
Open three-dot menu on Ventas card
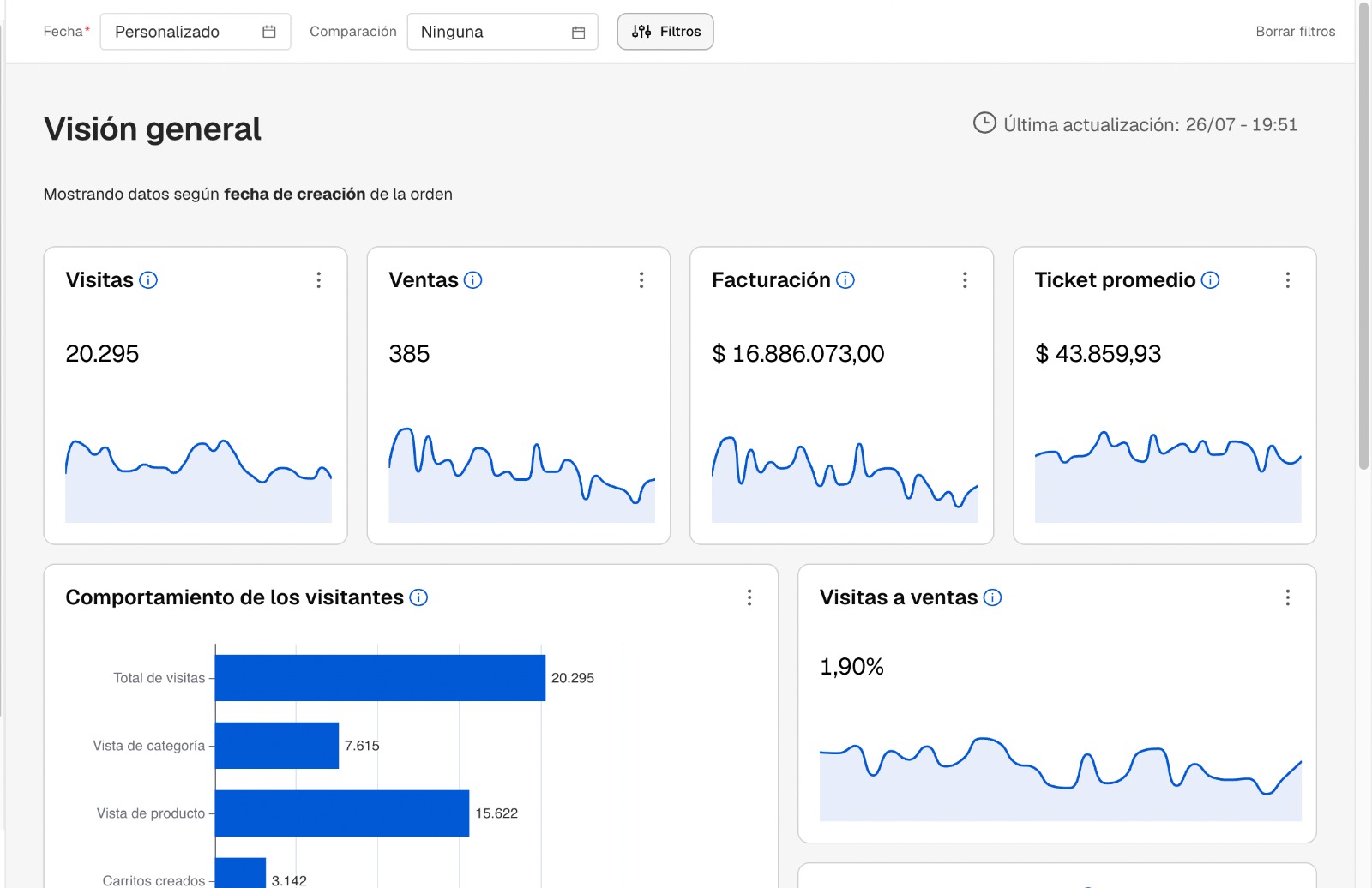pyautogui.click(x=641, y=280)
